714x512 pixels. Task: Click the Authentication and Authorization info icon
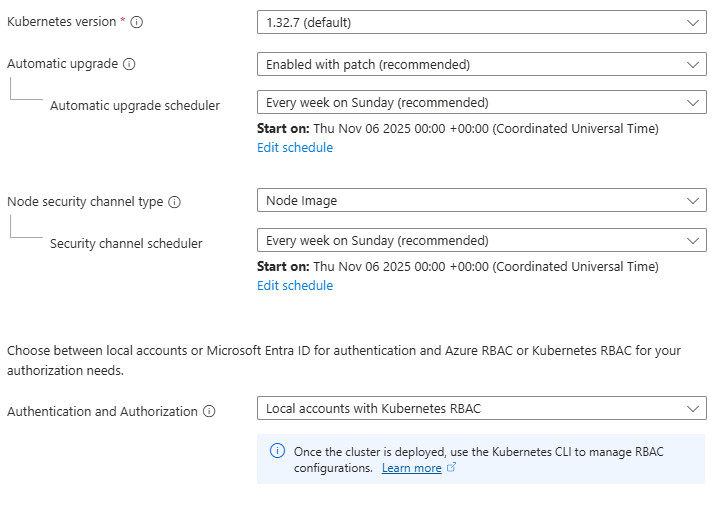(209, 411)
